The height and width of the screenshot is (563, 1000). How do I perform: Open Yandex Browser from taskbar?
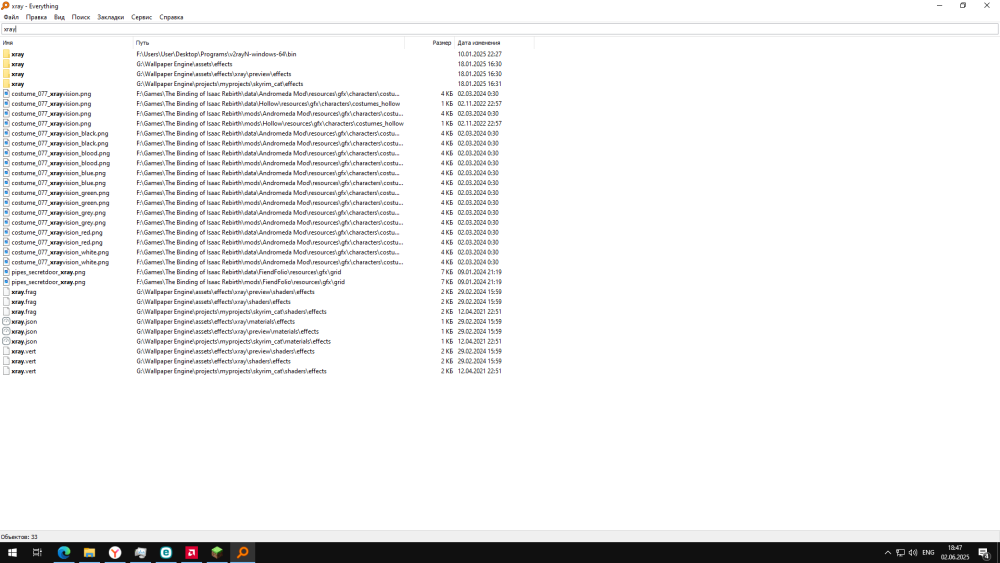[x=115, y=553]
